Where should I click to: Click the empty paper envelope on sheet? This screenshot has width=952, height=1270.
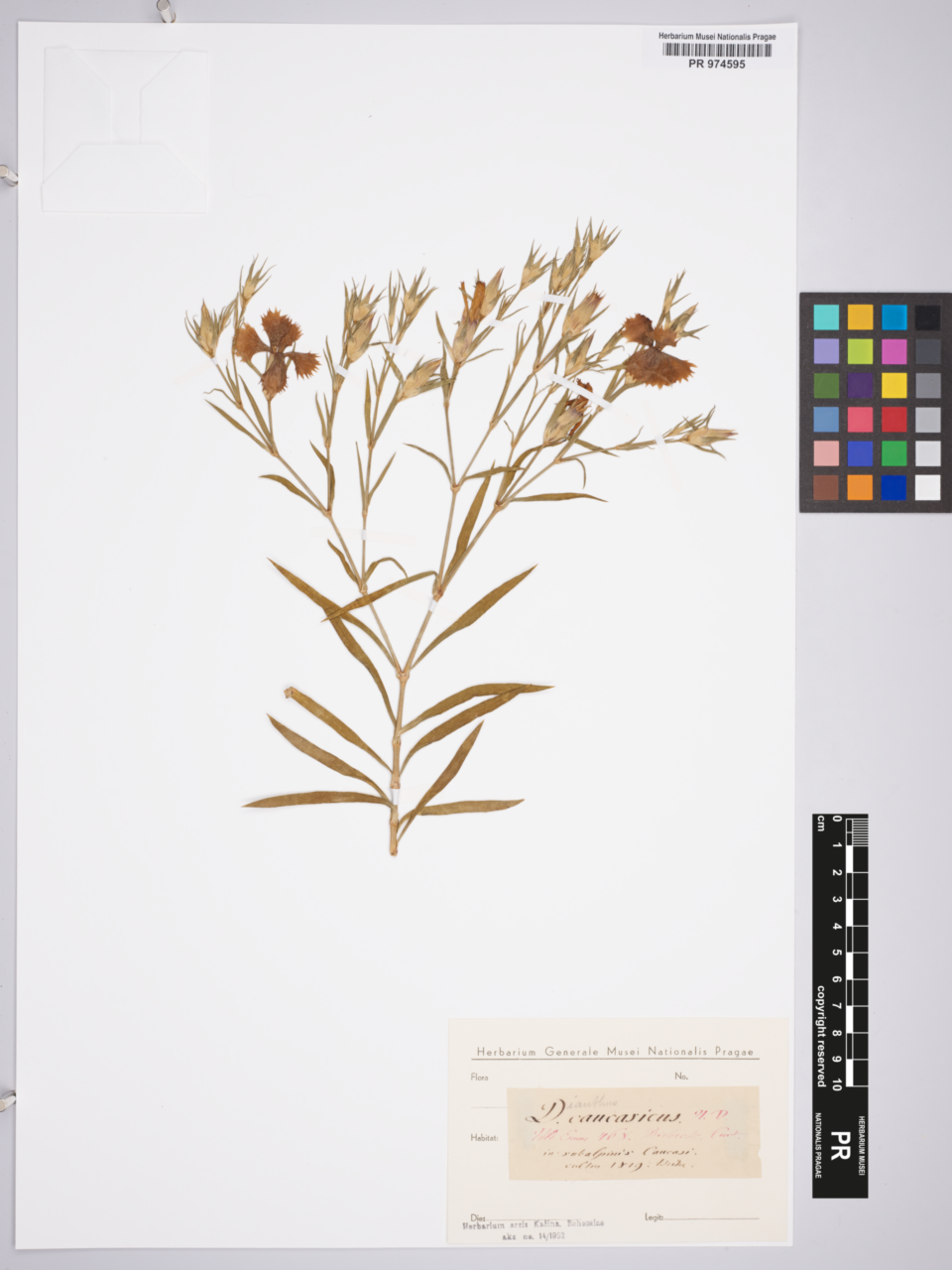pyautogui.click(x=126, y=129)
